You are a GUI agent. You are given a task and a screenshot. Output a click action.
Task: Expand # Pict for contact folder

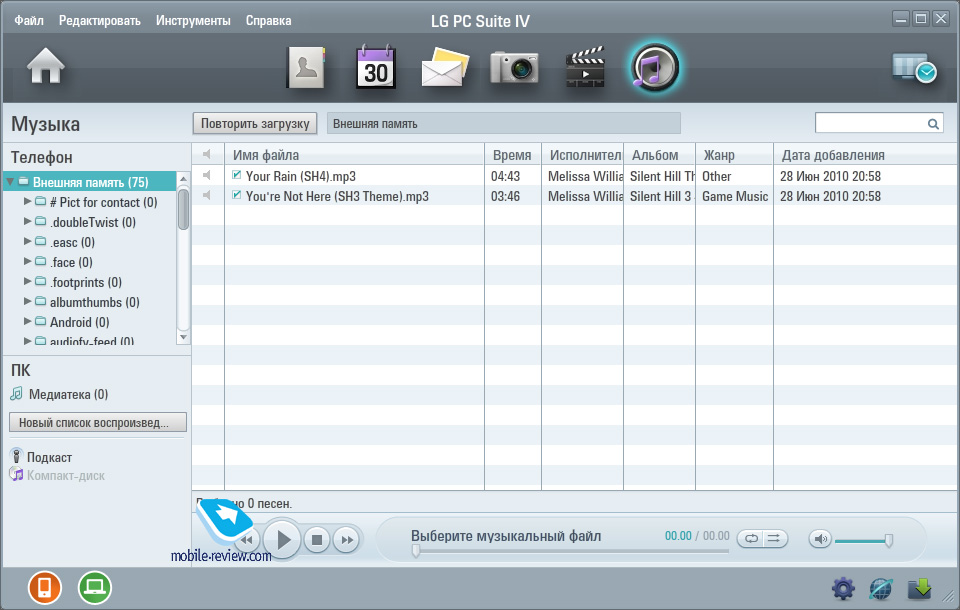click(x=27, y=201)
